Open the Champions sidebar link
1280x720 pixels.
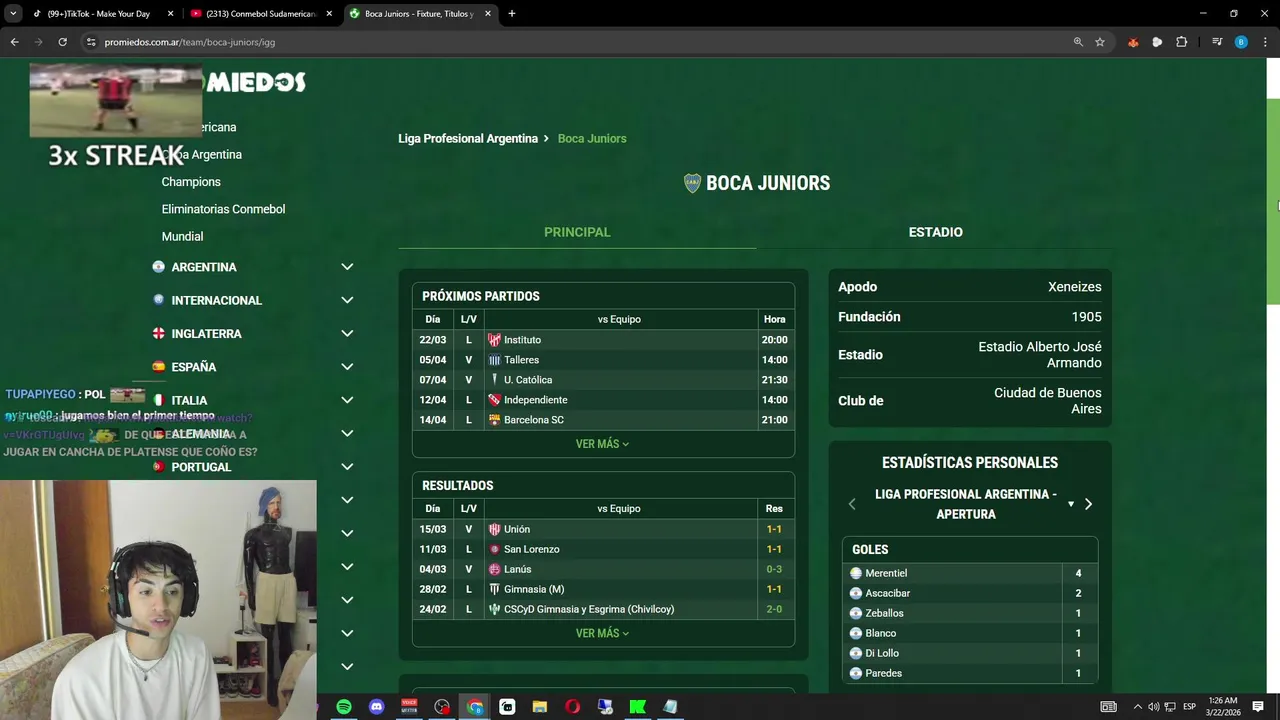tap(191, 182)
